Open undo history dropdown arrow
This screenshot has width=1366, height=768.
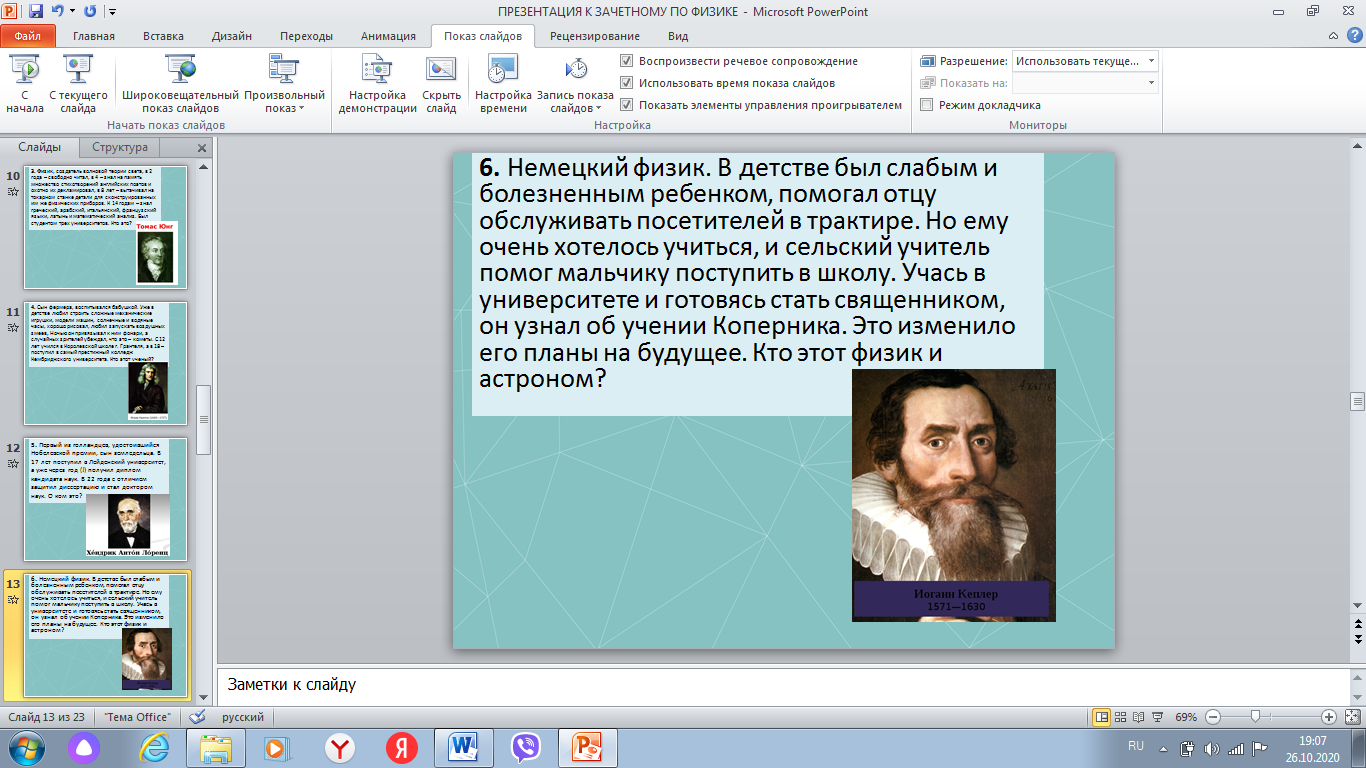coord(72,11)
